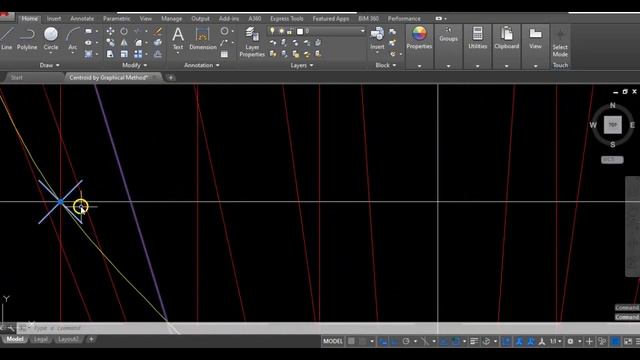The height and width of the screenshot is (360, 640).
Task: Click the Dimension tool
Action: pos(203,39)
